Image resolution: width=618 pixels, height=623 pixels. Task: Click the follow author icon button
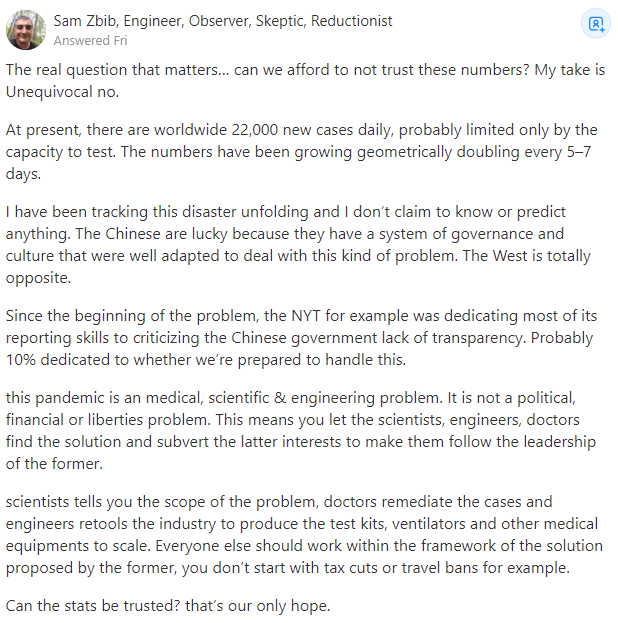coord(596,24)
